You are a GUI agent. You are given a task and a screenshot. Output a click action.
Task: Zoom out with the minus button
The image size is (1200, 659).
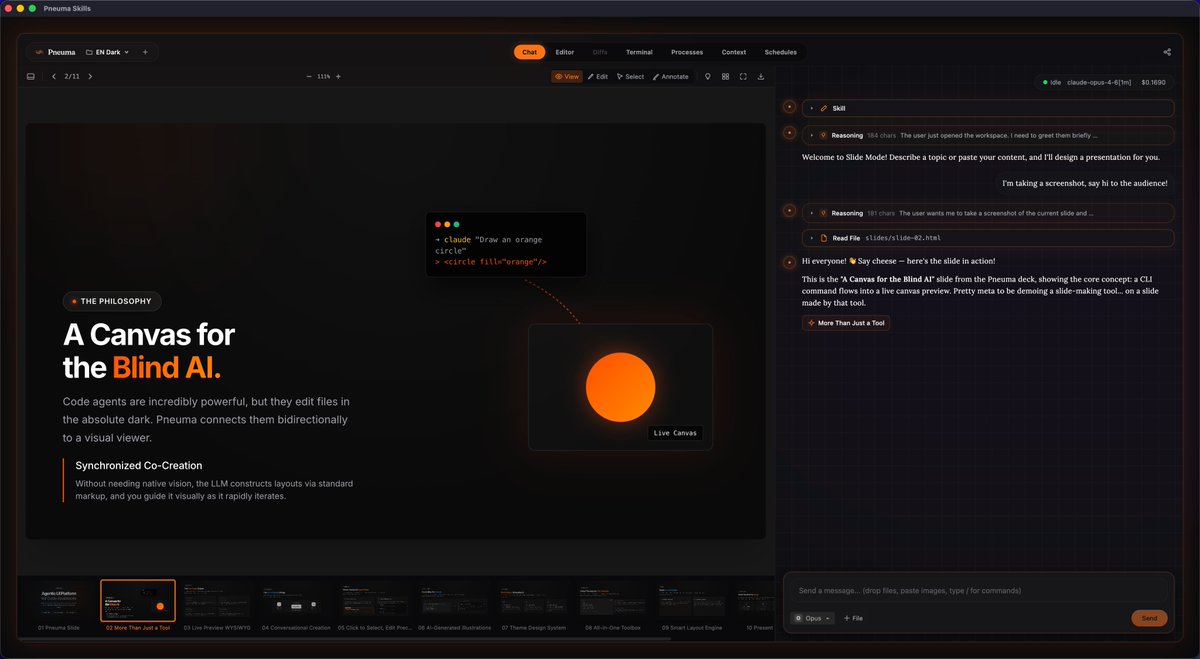(308, 76)
